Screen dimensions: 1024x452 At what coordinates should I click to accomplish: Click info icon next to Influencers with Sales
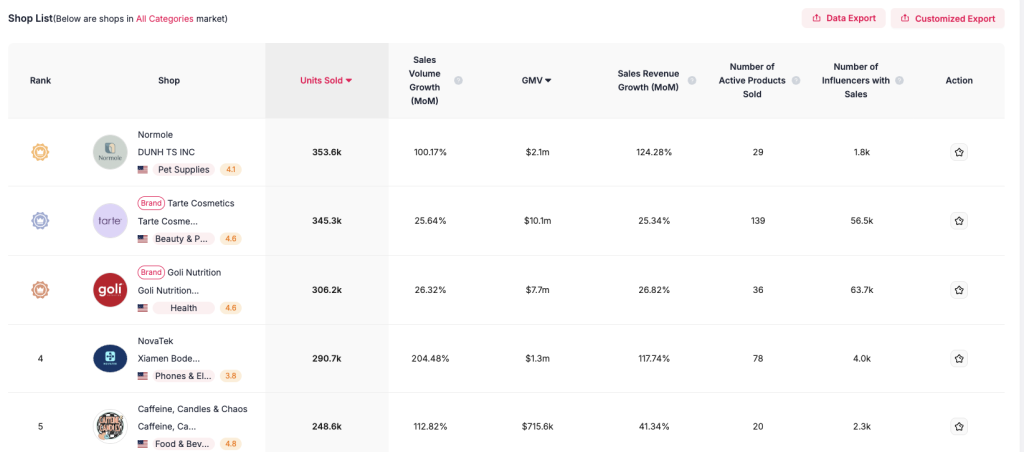[899, 80]
